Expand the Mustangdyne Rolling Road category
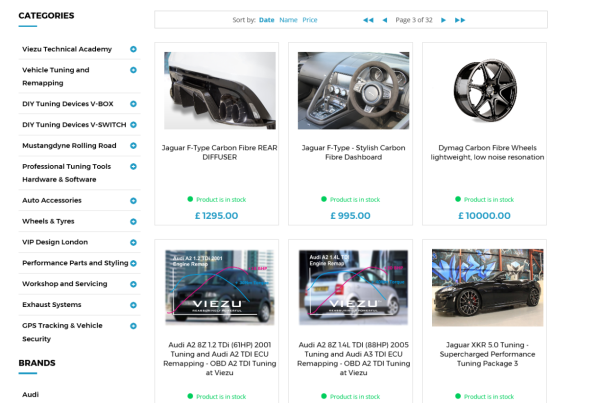600x403 pixels. pyautogui.click(x=133, y=145)
